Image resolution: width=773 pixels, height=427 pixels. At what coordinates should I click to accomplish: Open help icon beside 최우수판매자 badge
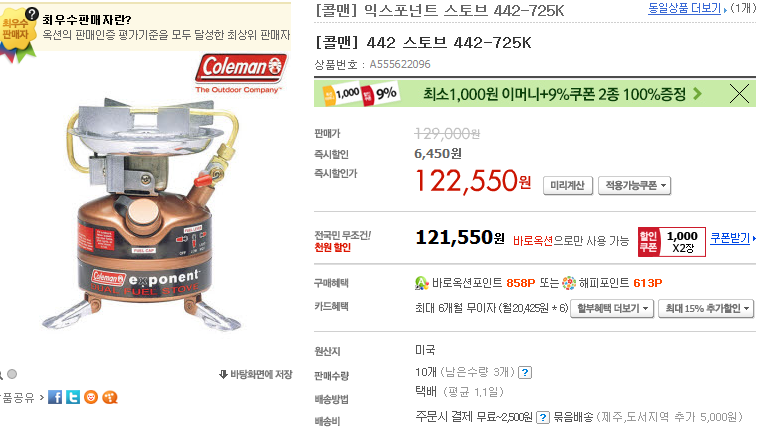point(32,14)
